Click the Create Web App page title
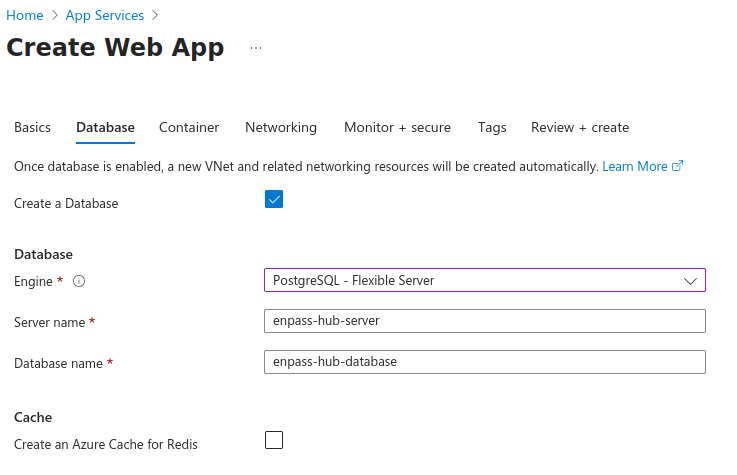 pos(115,48)
